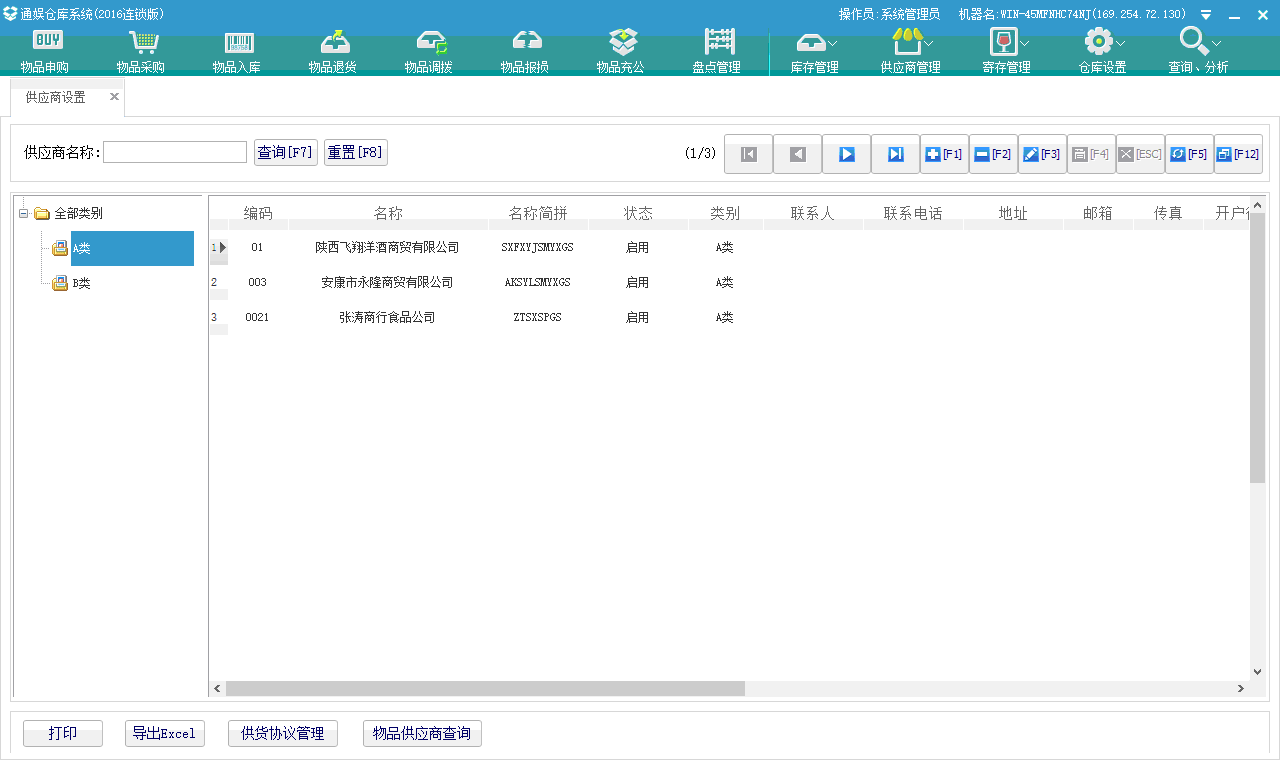Click the code cell 0021
Viewport: 1280px width, 760px height.
pyautogui.click(x=258, y=317)
